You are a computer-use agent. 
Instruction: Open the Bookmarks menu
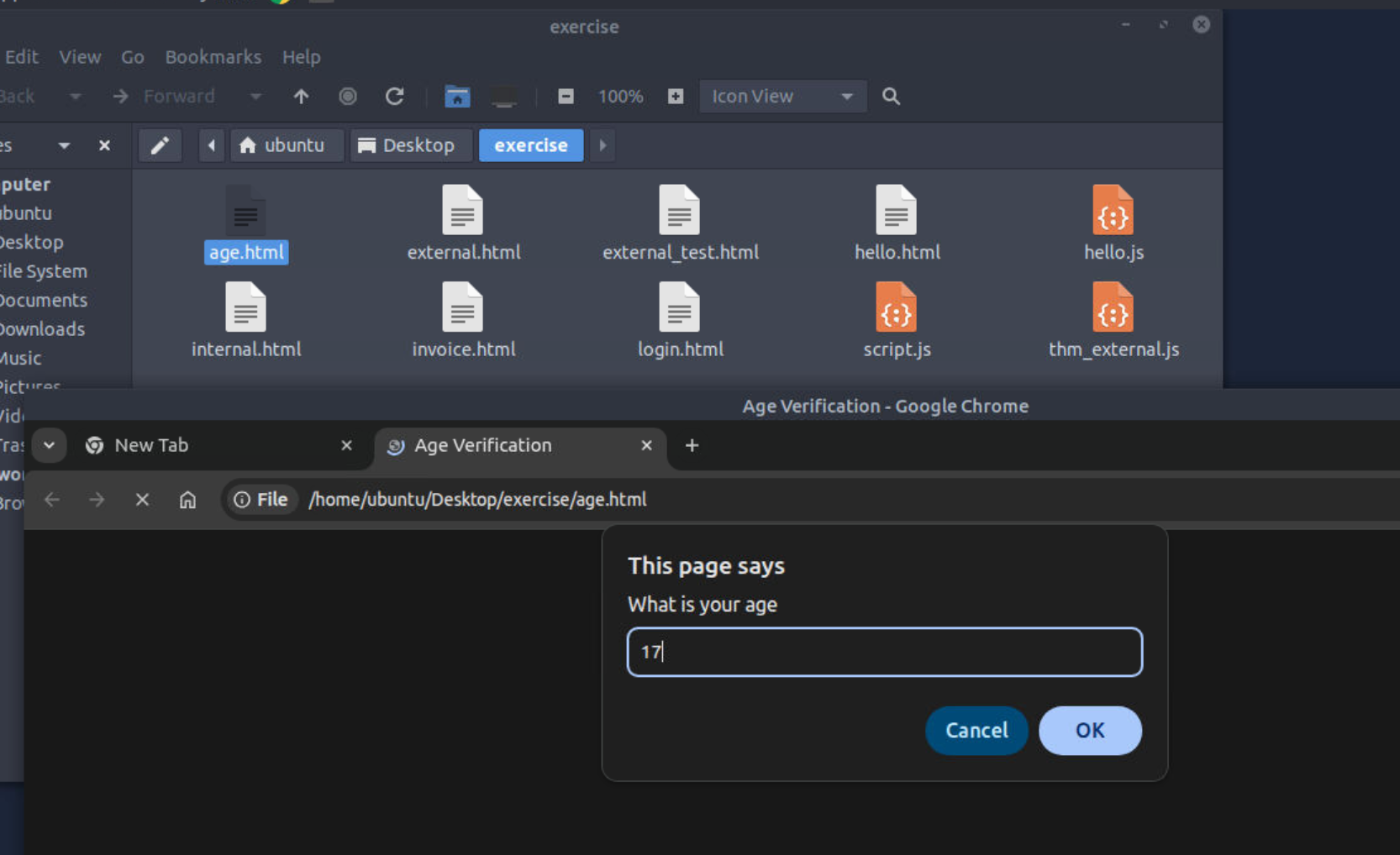213,57
